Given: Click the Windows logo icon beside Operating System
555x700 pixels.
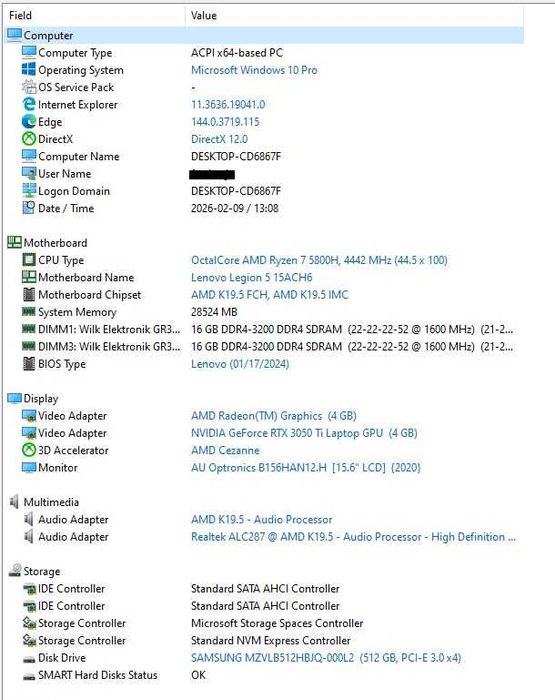Looking at the screenshot, I should [29, 70].
